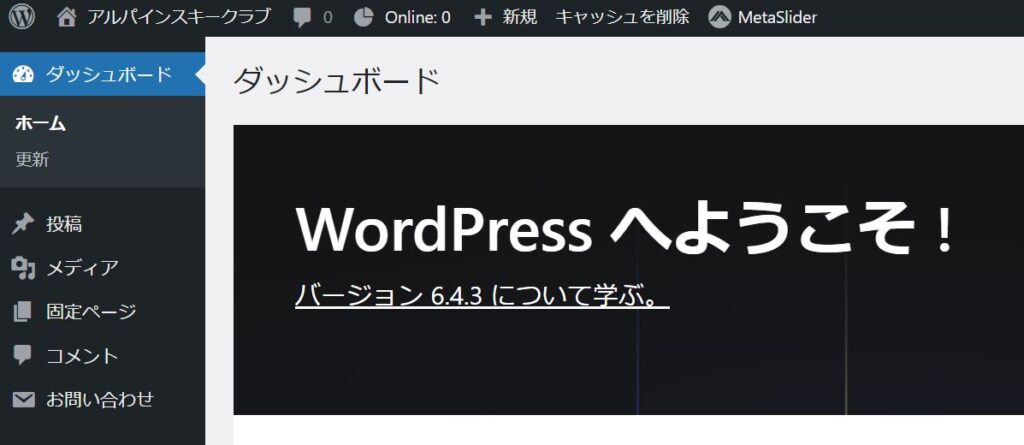Screen dimensions: 1024x445
Task: Click the home icon beside アルパインスキークラブ
Action: click(x=66, y=18)
